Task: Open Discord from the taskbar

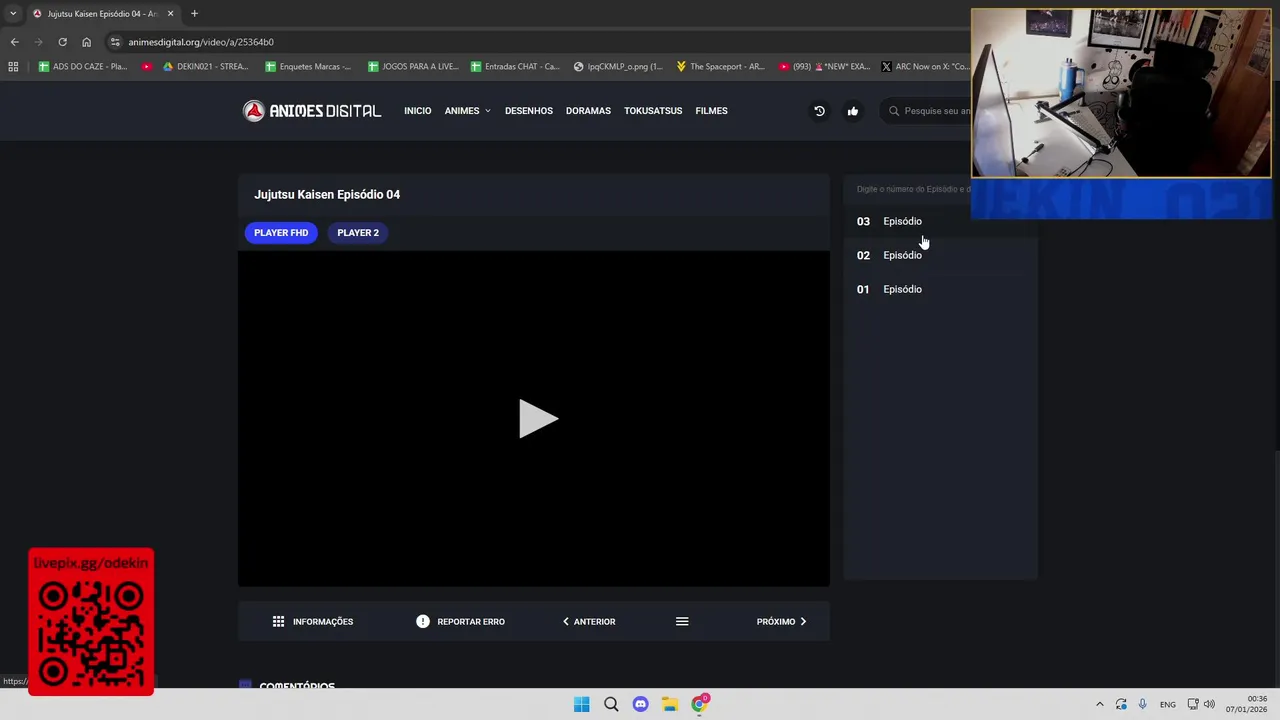Action: [x=640, y=704]
